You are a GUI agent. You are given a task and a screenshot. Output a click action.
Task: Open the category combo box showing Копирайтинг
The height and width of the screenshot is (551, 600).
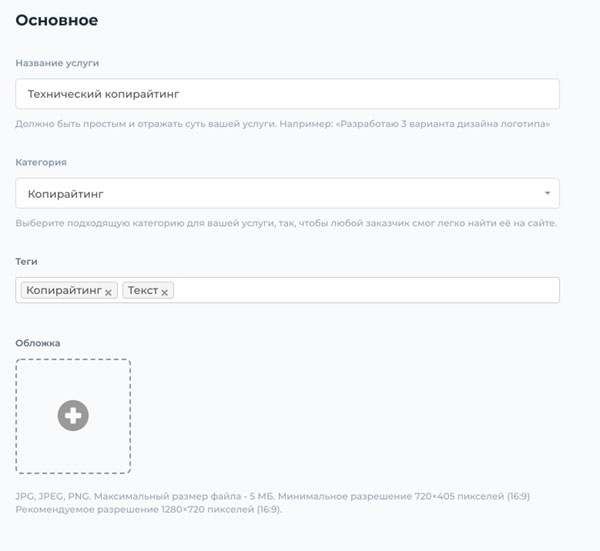tap(287, 193)
